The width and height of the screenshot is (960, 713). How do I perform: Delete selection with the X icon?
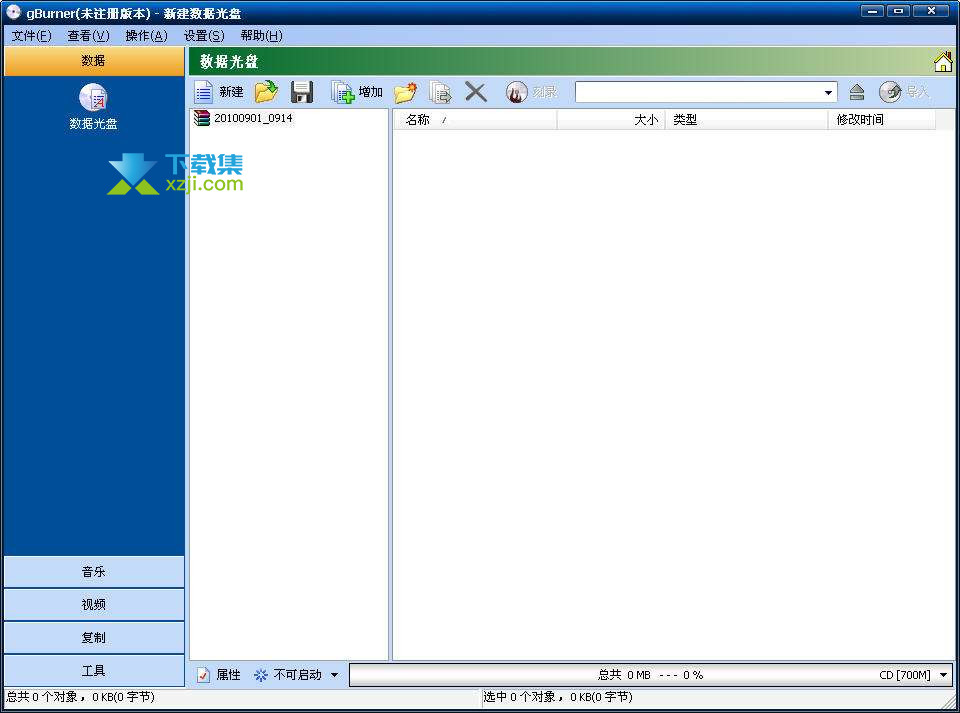[x=476, y=92]
